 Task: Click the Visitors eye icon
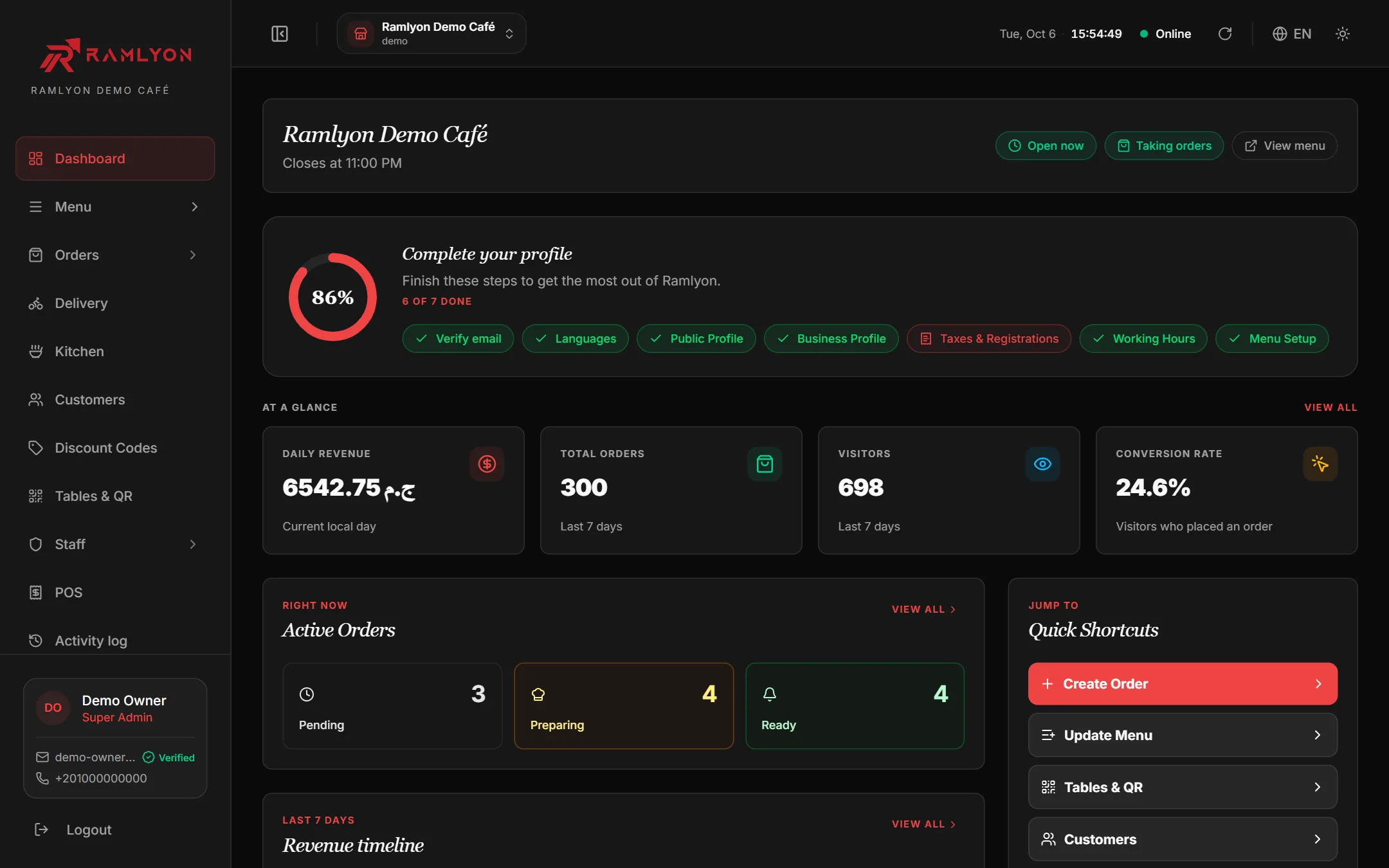(x=1042, y=464)
